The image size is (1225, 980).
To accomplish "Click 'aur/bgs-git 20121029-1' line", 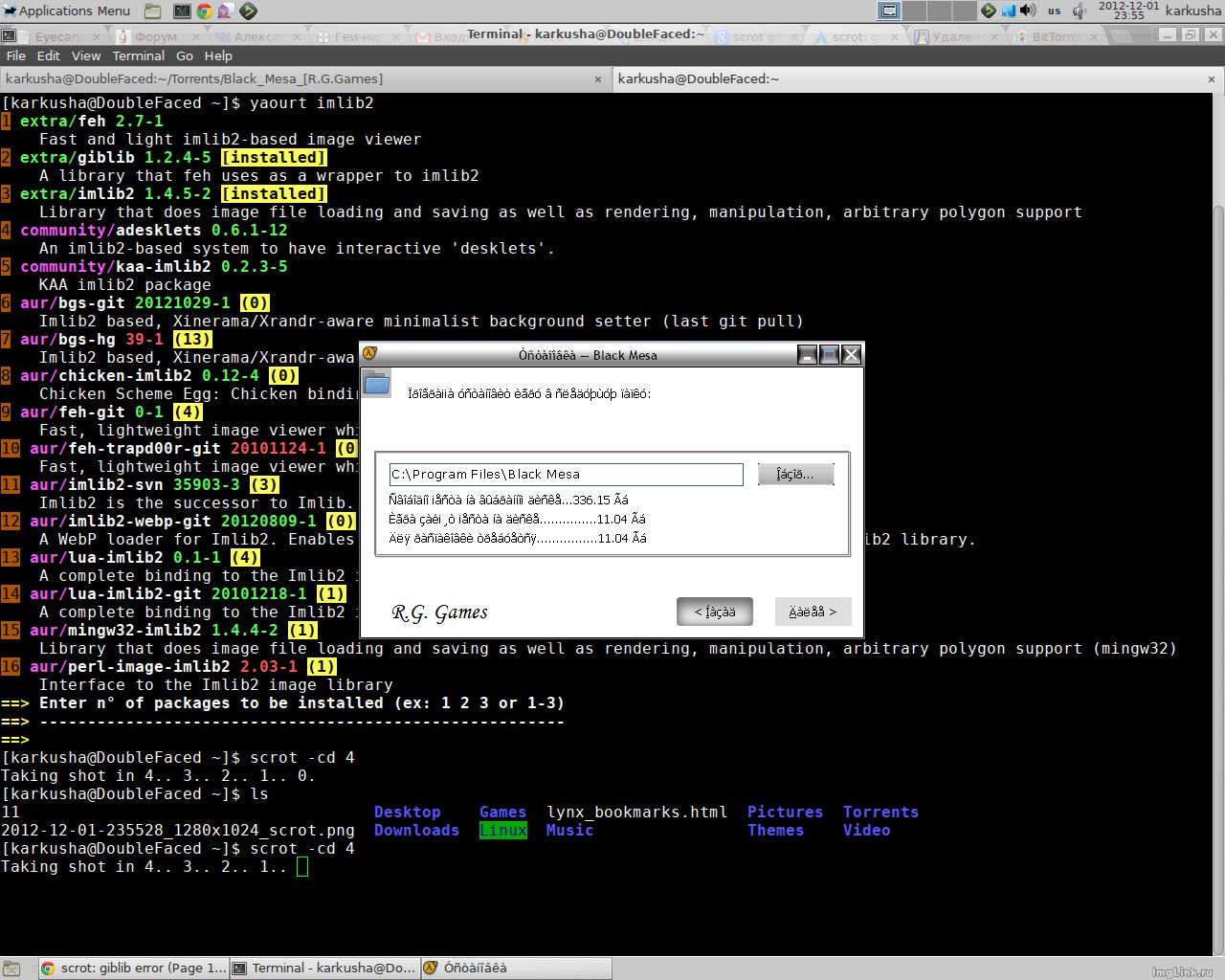I will [x=145, y=302].
